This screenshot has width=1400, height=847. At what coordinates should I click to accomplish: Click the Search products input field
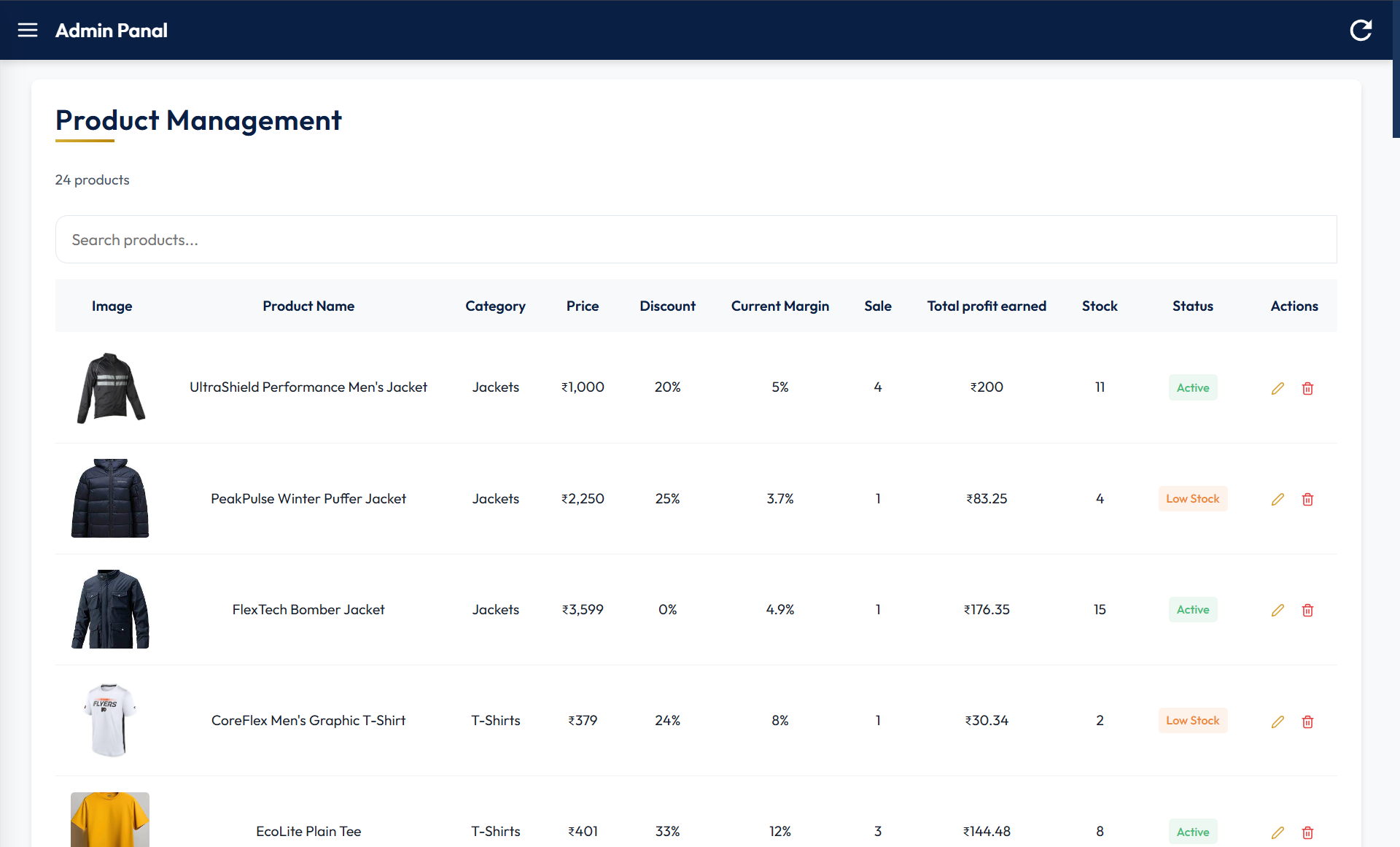coord(696,239)
